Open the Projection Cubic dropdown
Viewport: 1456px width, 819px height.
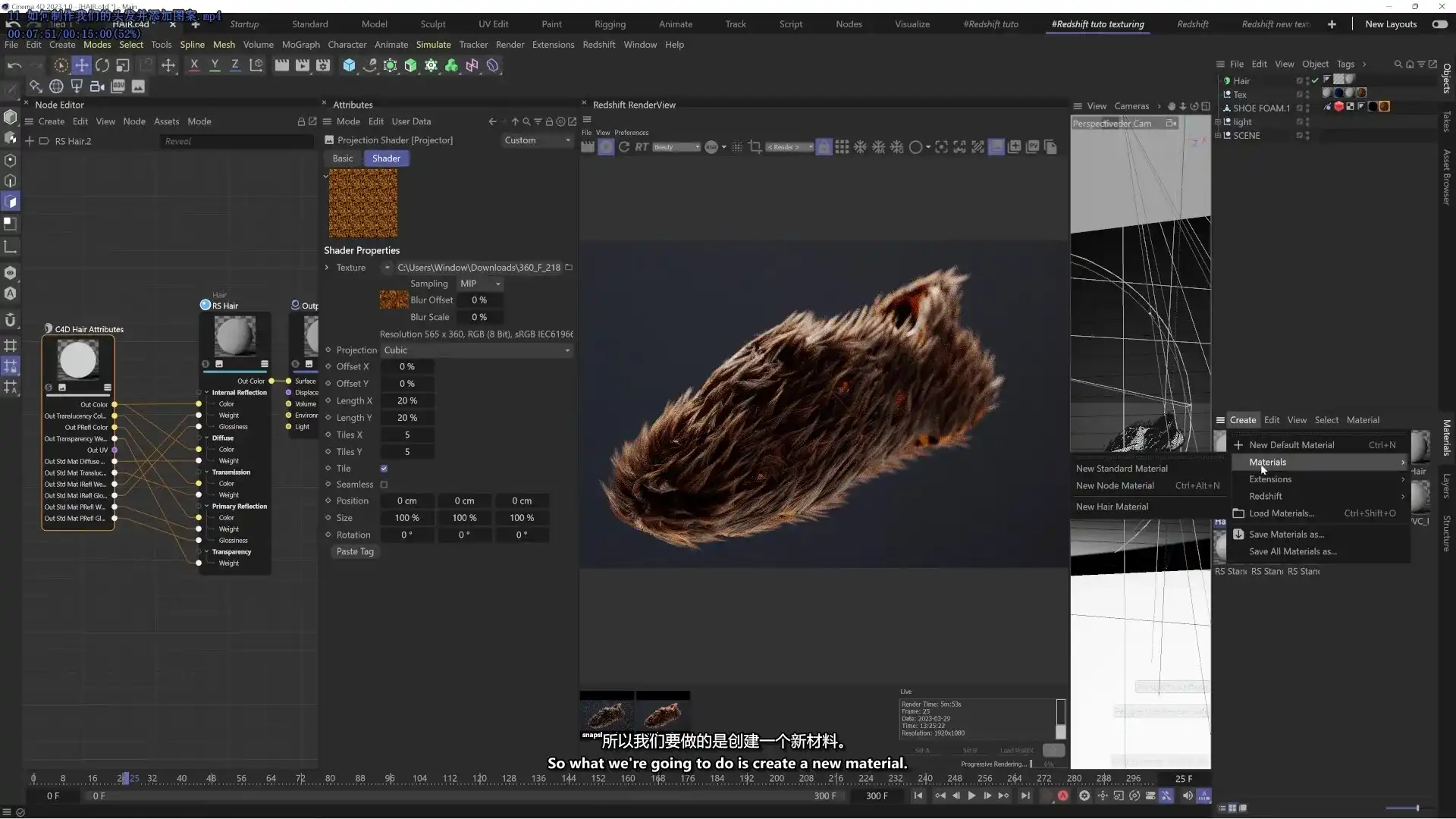[476, 350]
